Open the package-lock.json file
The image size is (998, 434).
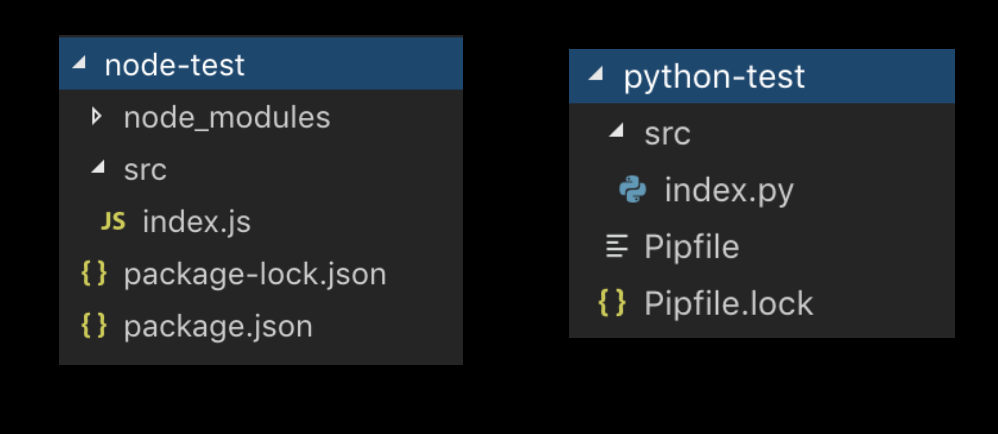254,274
